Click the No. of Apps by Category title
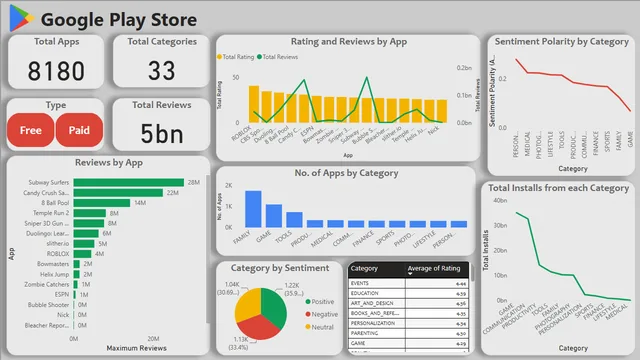 pyautogui.click(x=347, y=173)
